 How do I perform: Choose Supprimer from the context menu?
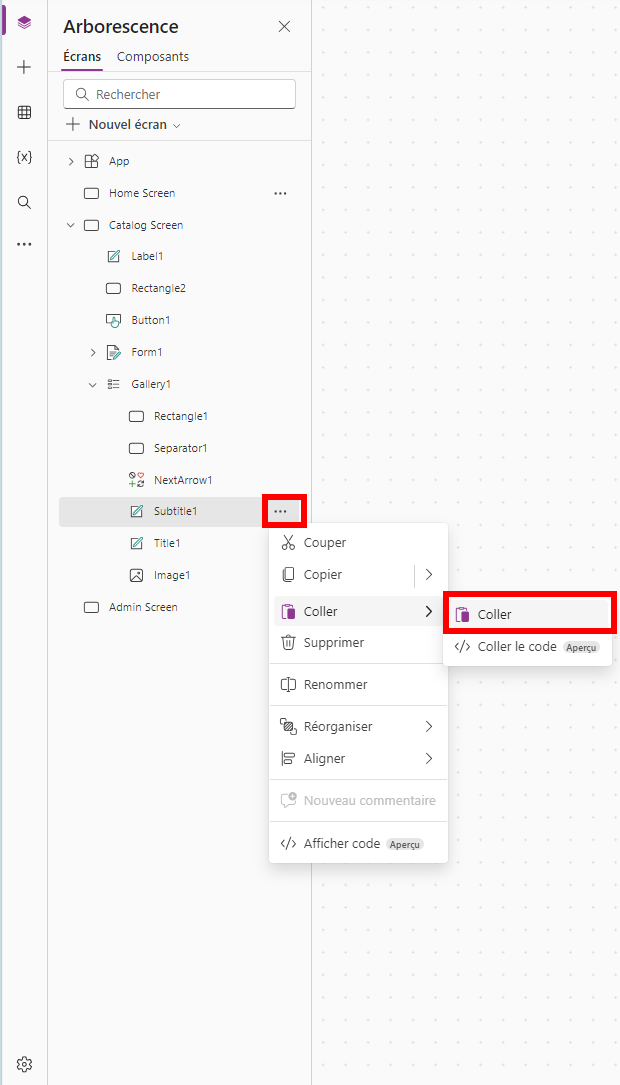click(x=358, y=643)
